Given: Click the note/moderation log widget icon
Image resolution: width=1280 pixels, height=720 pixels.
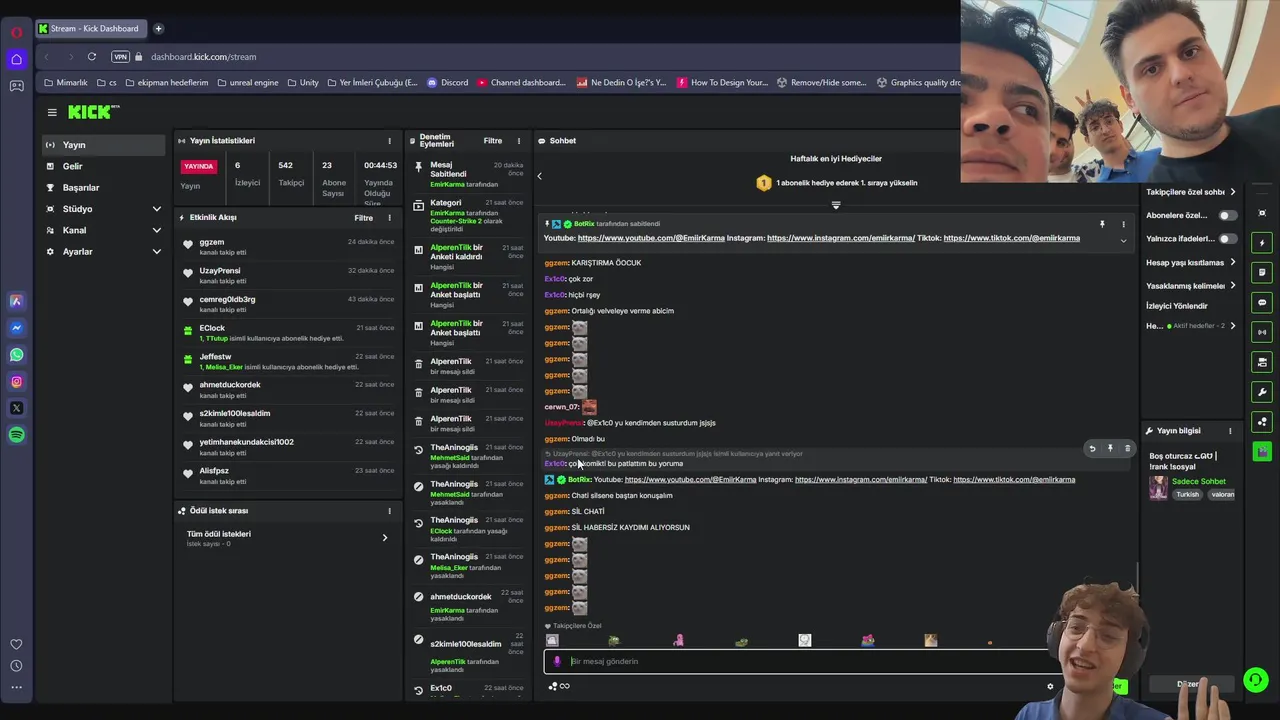Looking at the screenshot, I should click(x=1262, y=272).
